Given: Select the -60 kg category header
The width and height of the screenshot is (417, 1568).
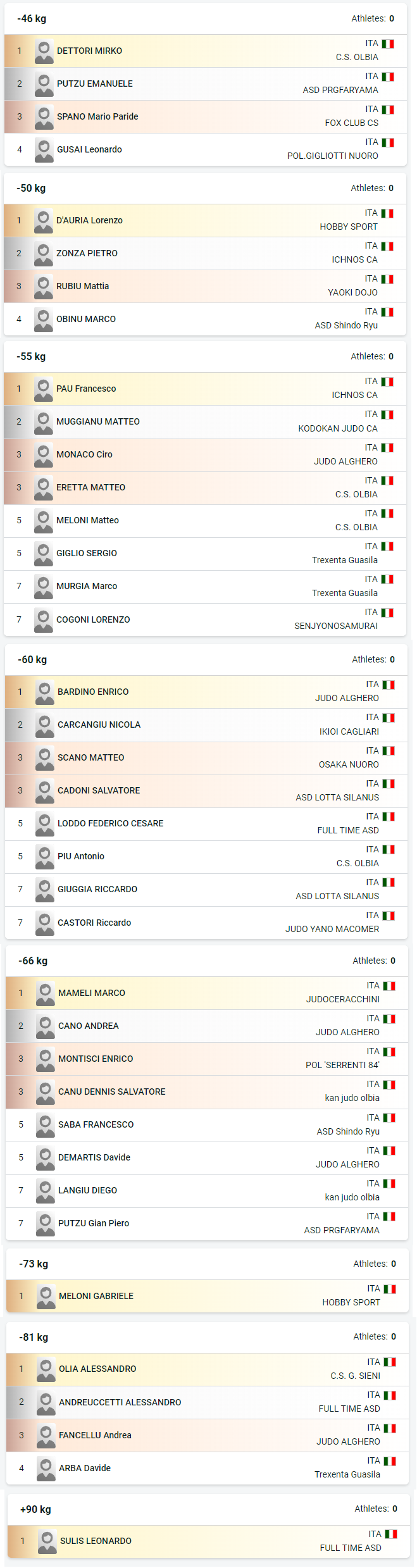Looking at the screenshot, I should coord(206,660).
